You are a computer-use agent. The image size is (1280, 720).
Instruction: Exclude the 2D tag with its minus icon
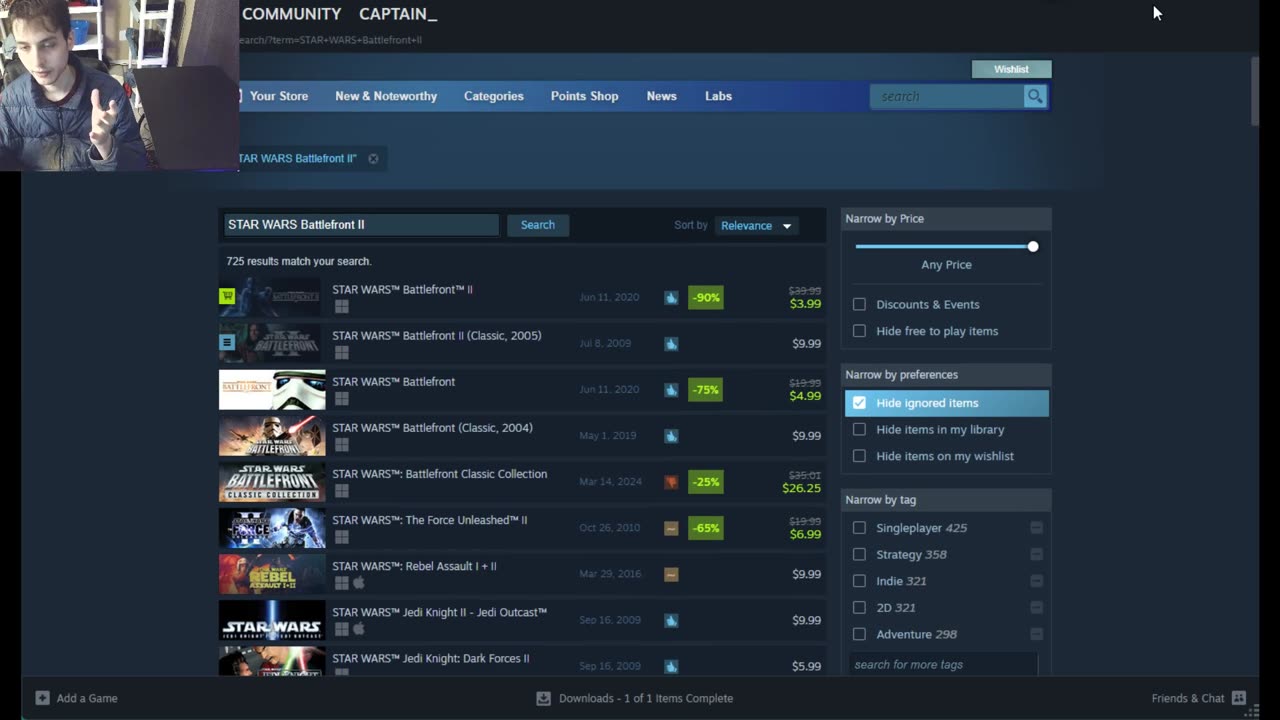[1036, 607]
